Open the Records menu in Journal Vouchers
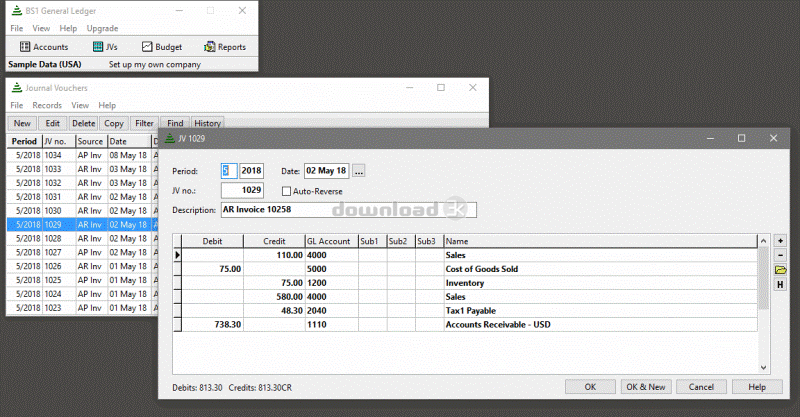800x417 pixels. [x=47, y=105]
